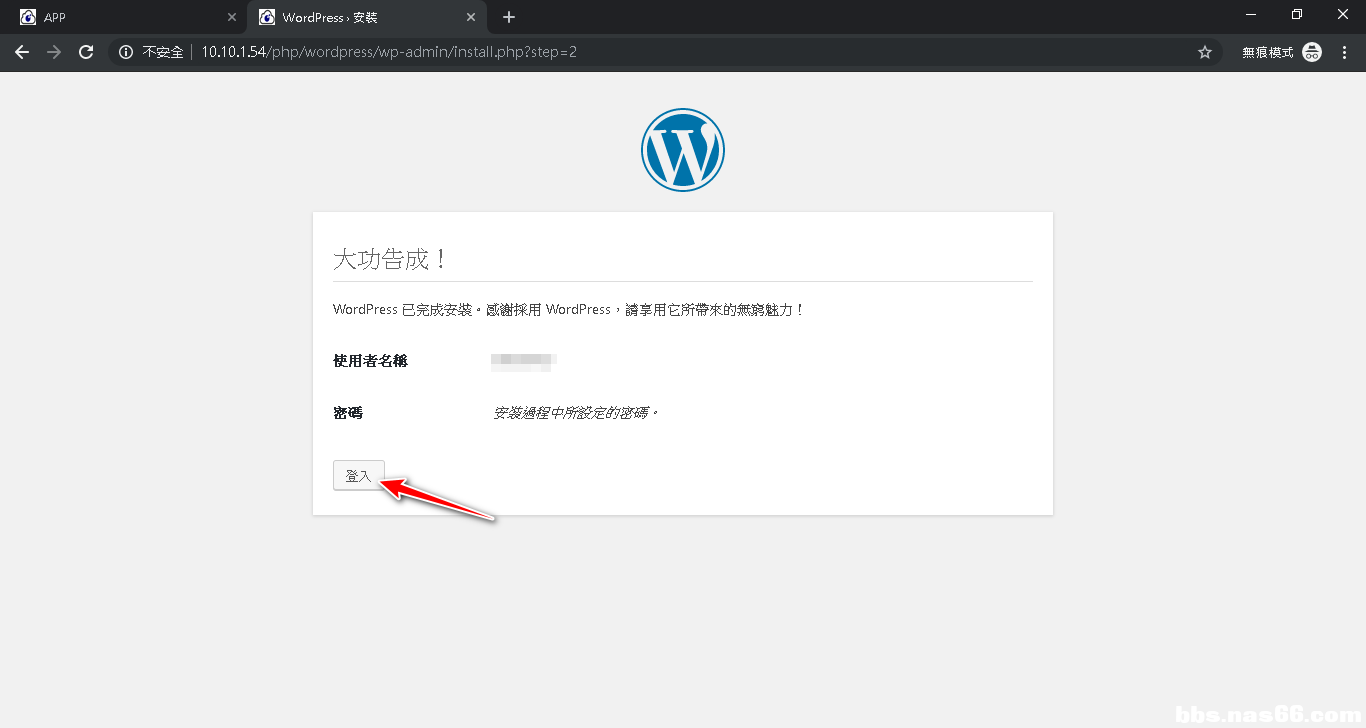Minimize the browser window

tap(1250, 14)
